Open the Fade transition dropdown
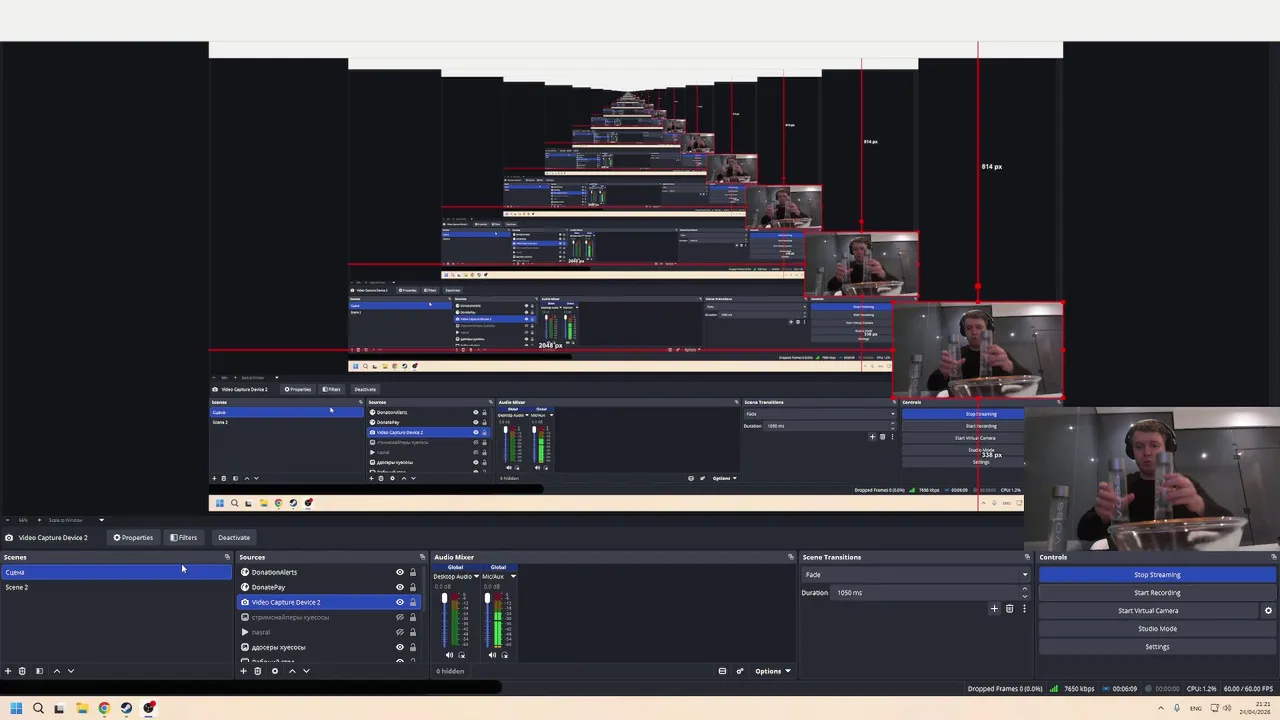This screenshot has width=1280, height=720. (x=915, y=575)
